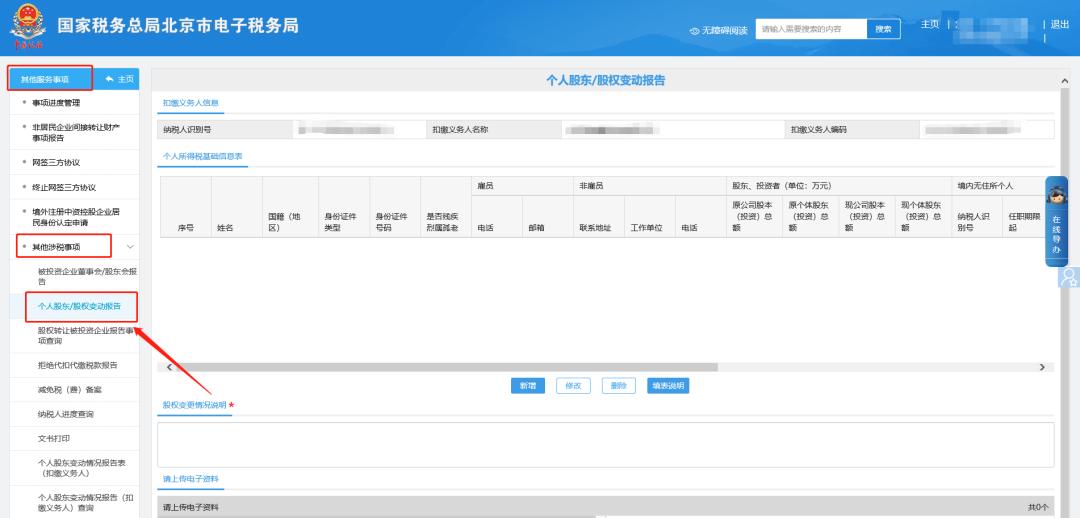The image size is (1080, 518).
Task: Click the 无障碍阅读 eye icon
Action: [695, 30]
